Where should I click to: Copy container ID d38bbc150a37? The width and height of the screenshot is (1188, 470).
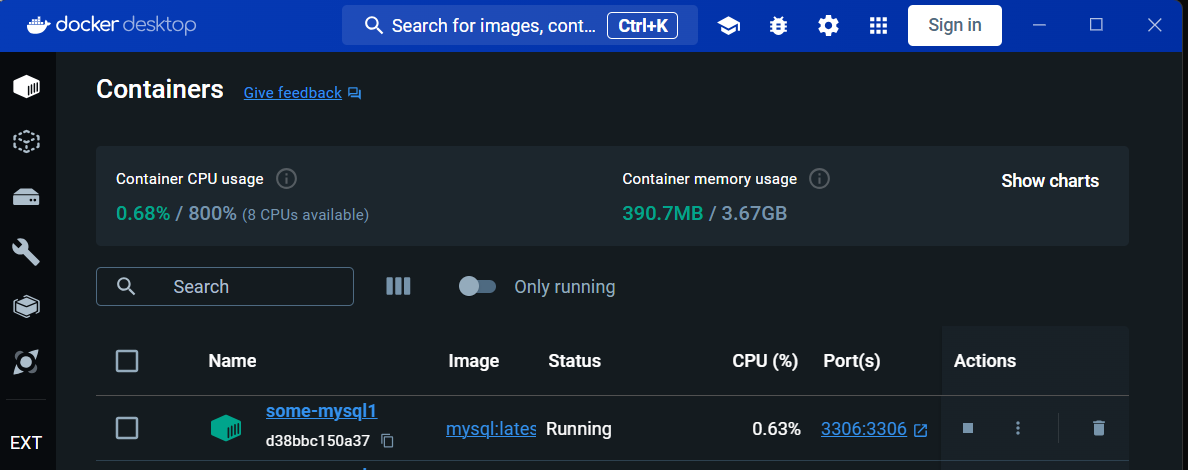[x=388, y=440]
